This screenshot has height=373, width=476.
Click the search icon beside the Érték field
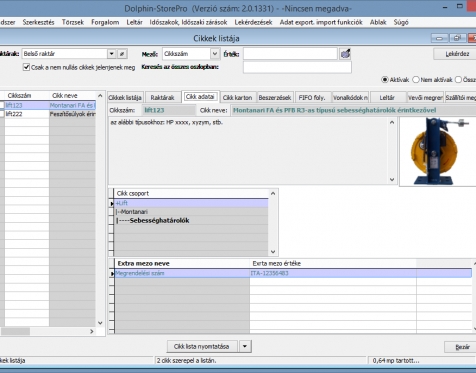345,54
